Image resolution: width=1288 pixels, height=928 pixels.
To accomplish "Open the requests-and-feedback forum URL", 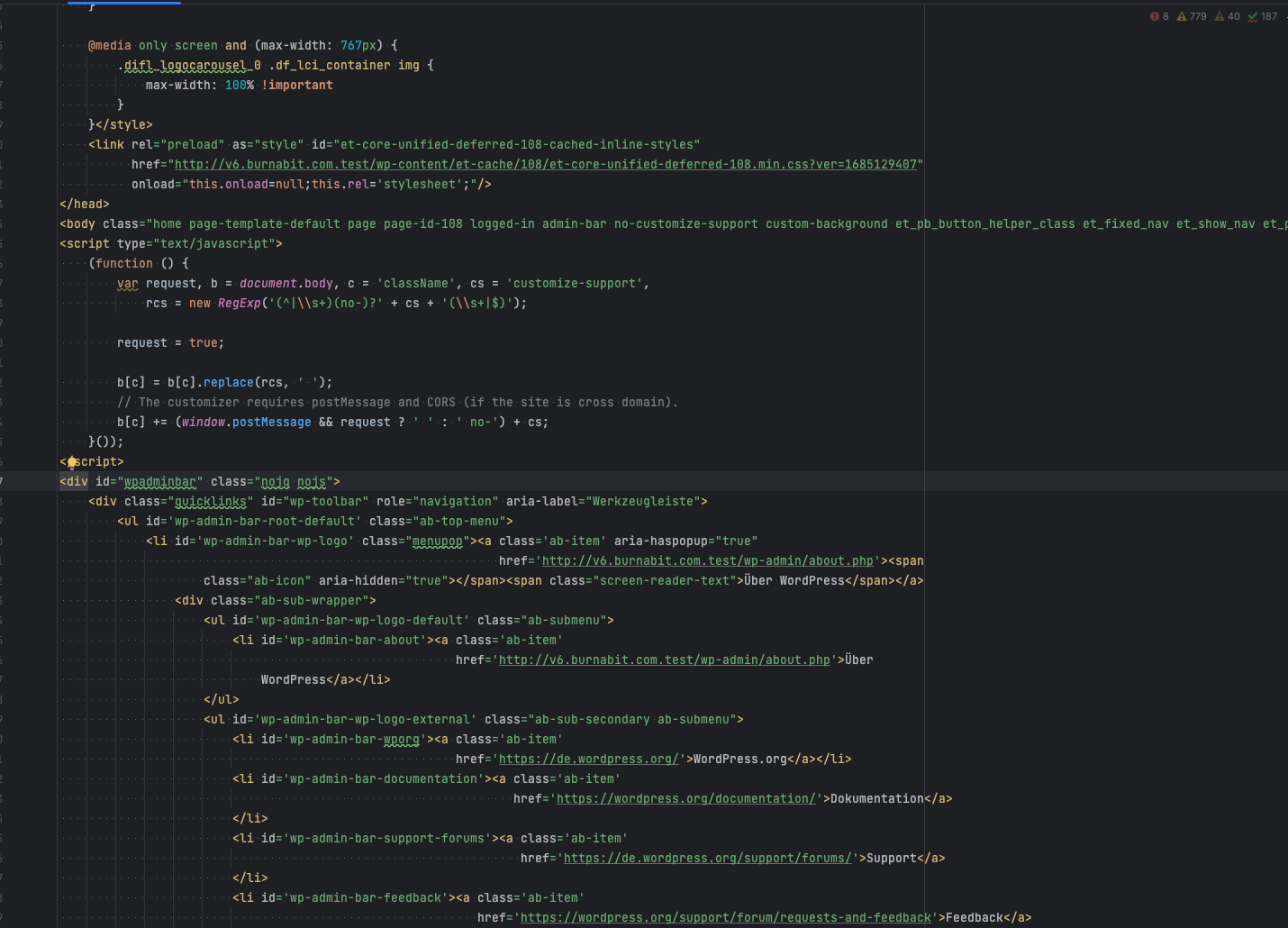I will 725,918.
